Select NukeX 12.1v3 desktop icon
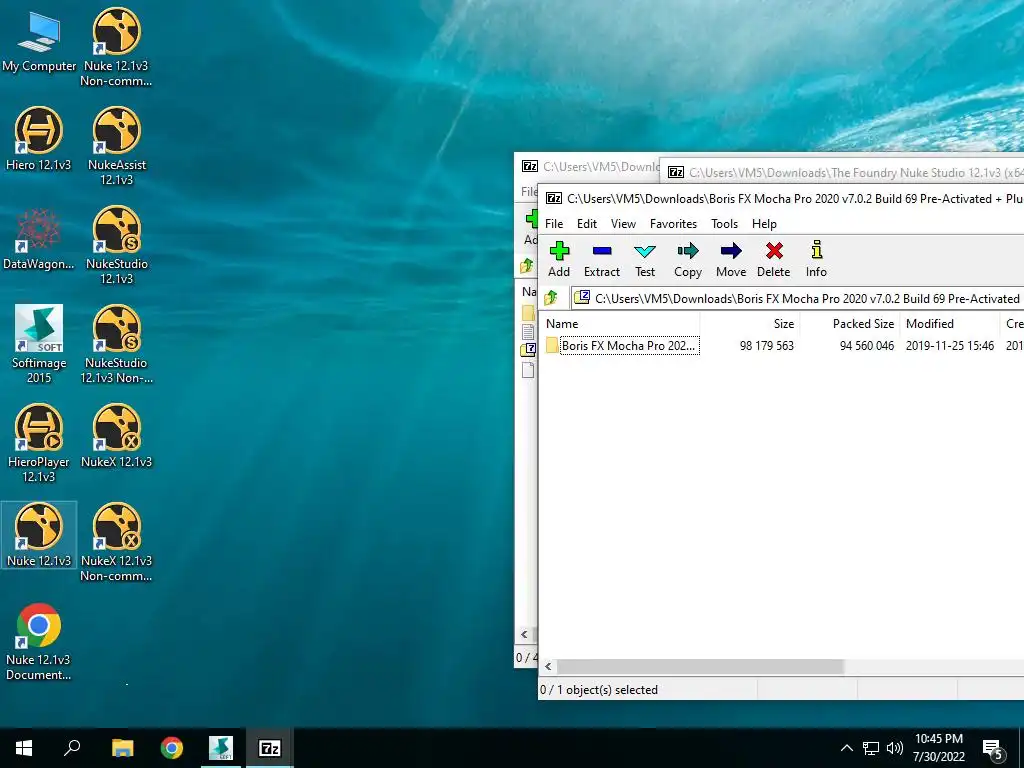This screenshot has width=1024, height=768. [x=116, y=436]
